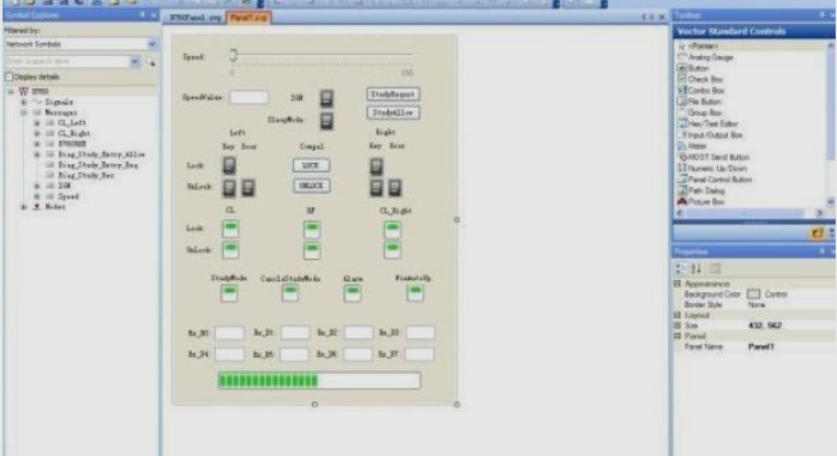Select the Meter control in toolbox
Viewport: 837px width, 456px height.
[697, 145]
